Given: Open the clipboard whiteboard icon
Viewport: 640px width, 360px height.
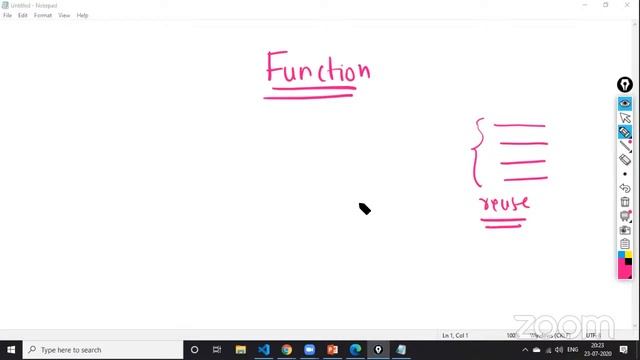Looking at the screenshot, I should pyautogui.click(x=624, y=244).
